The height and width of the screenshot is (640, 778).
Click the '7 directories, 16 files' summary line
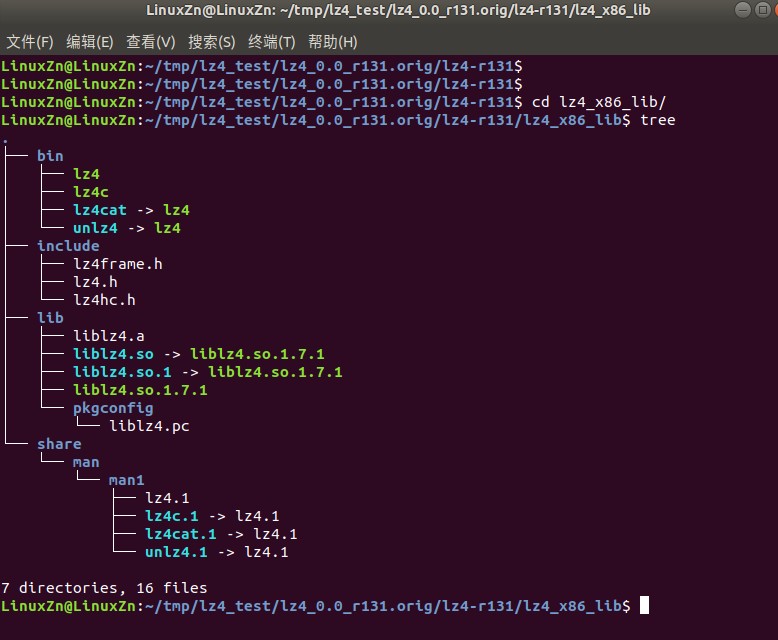click(x=104, y=588)
